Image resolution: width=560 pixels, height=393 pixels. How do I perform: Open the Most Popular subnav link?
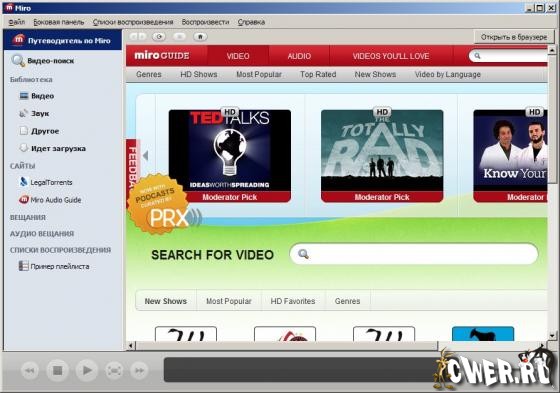(259, 74)
